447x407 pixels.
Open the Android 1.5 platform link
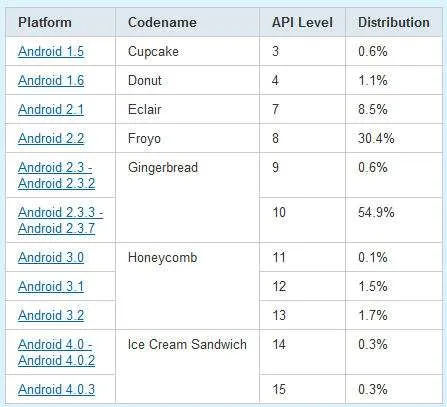(51, 51)
